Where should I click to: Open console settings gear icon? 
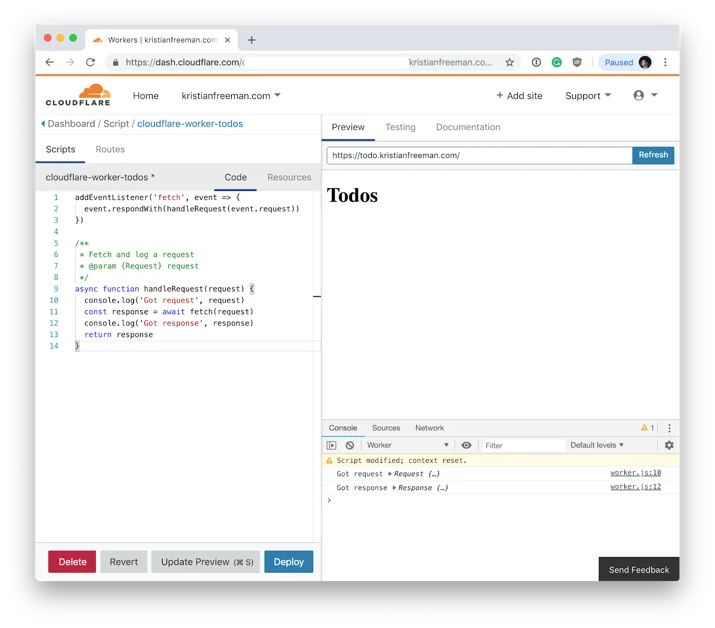[669, 445]
